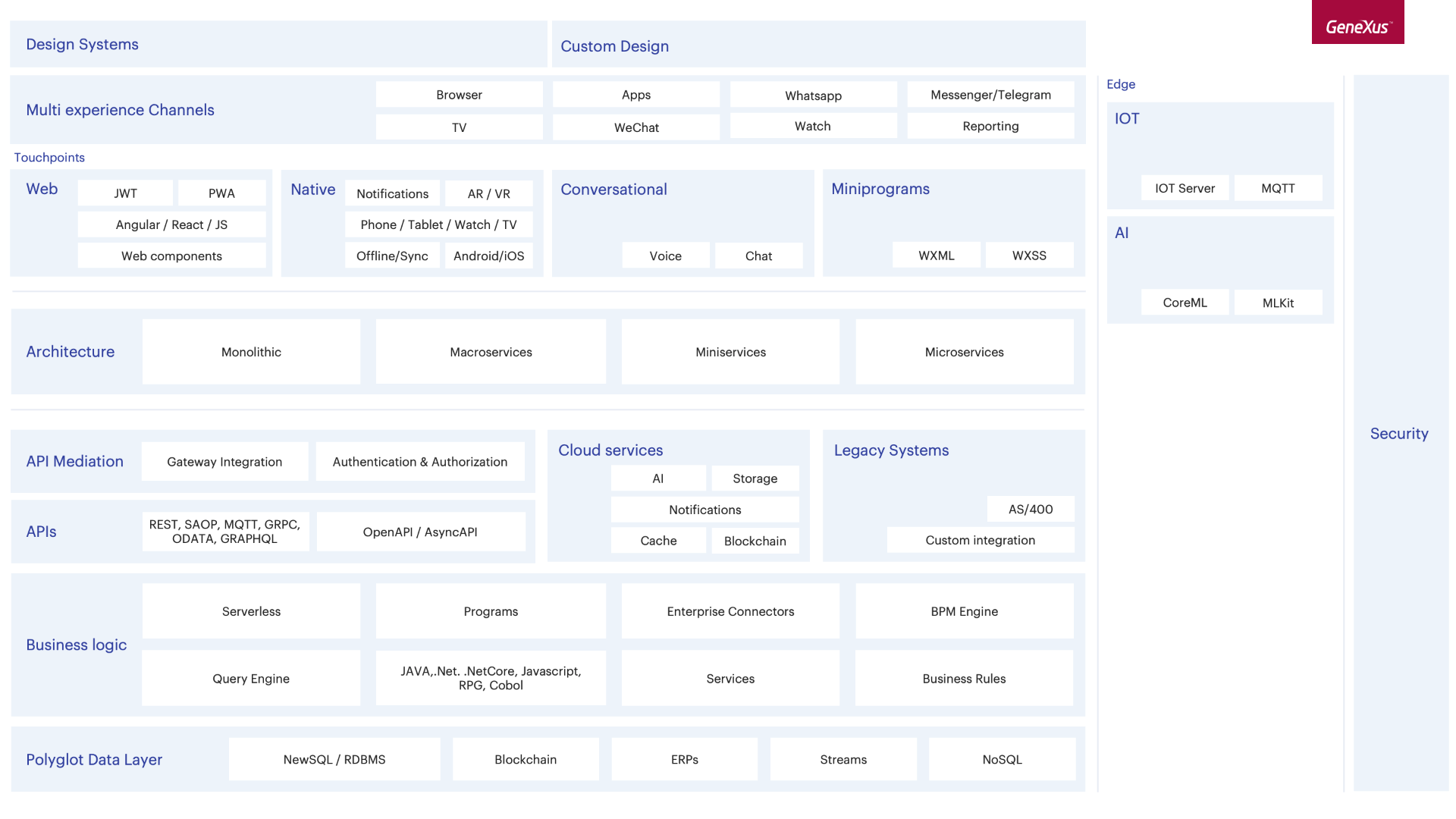The height and width of the screenshot is (819, 1456).
Task: Select the Gateway Integration box
Action: pos(224,462)
